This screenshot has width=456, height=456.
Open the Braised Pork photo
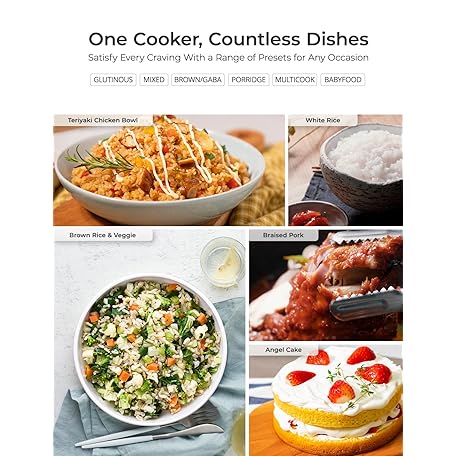coord(326,285)
